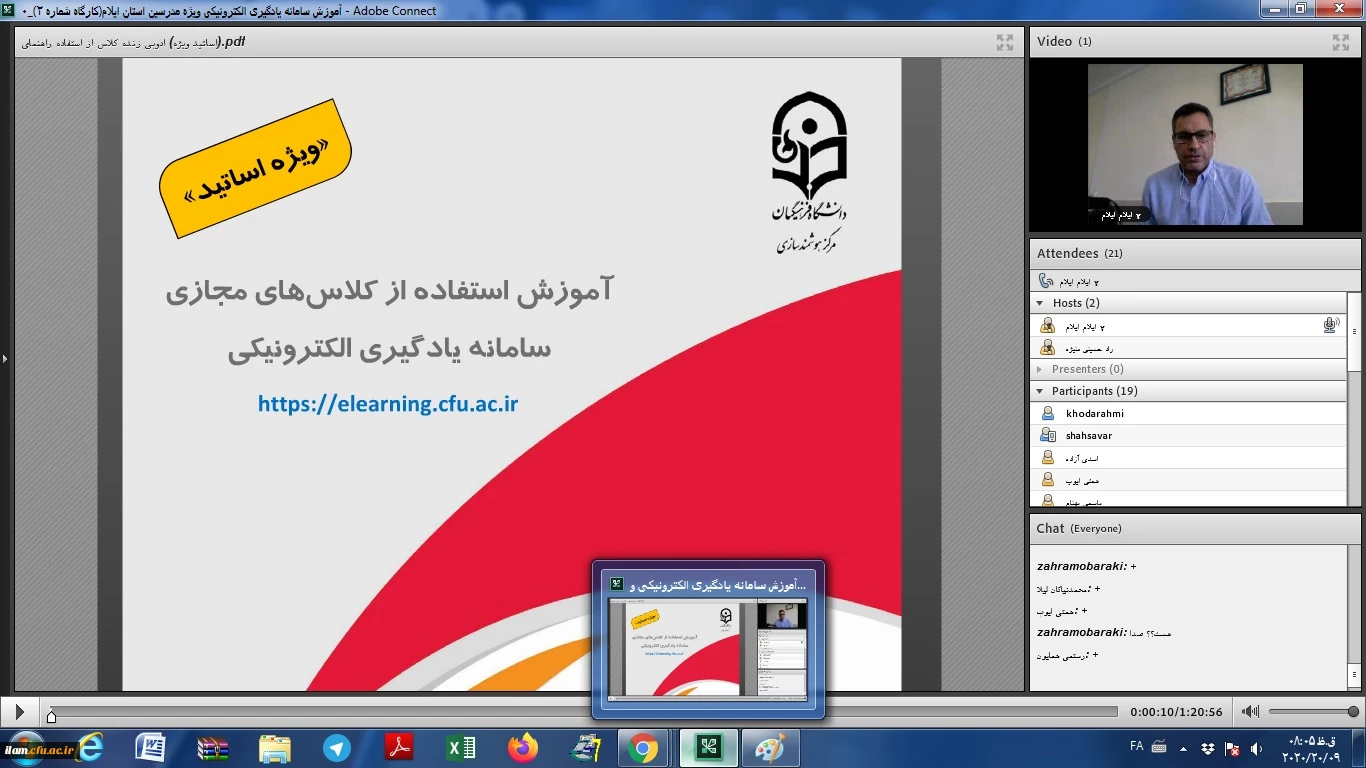
Task: Maximize the Video pod using its fullscreen icon
Action: (1340, 42)
